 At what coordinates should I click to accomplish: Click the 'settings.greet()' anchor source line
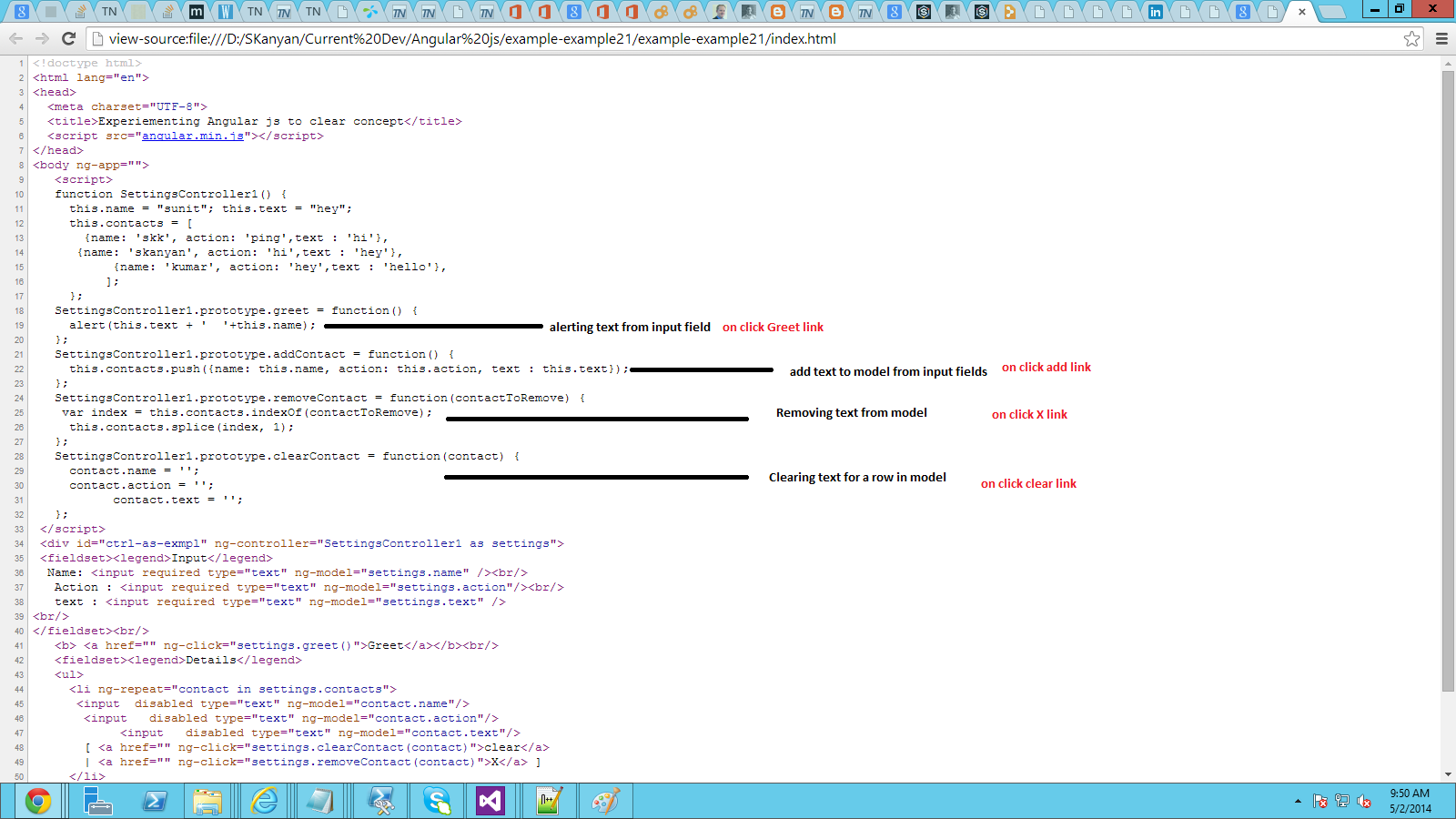(x=277, y=645)
